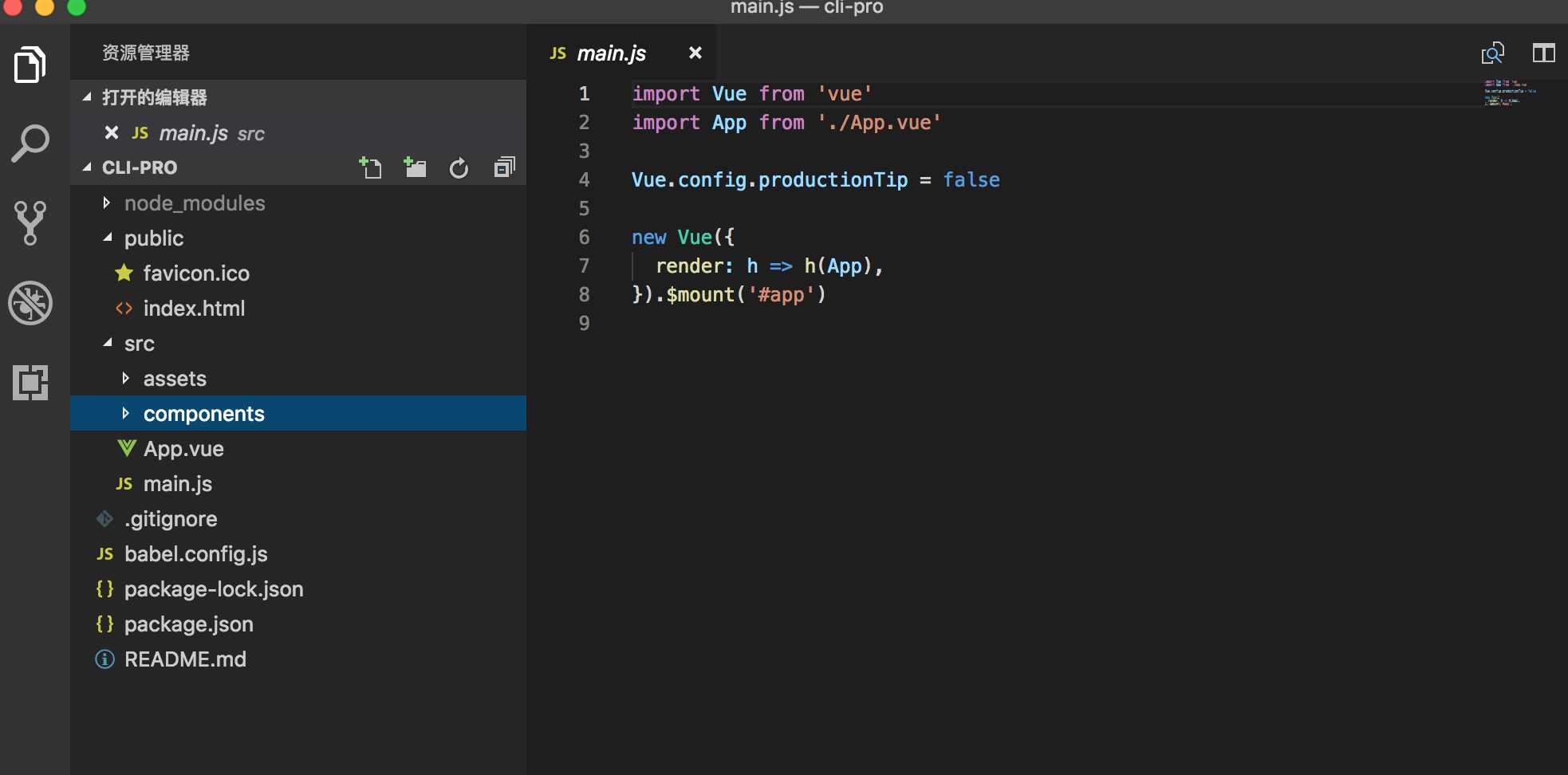The image size is (1568, 775).
Task: Click the yellow star icon beside favicon.ico
Action: [x=124, y=273]
